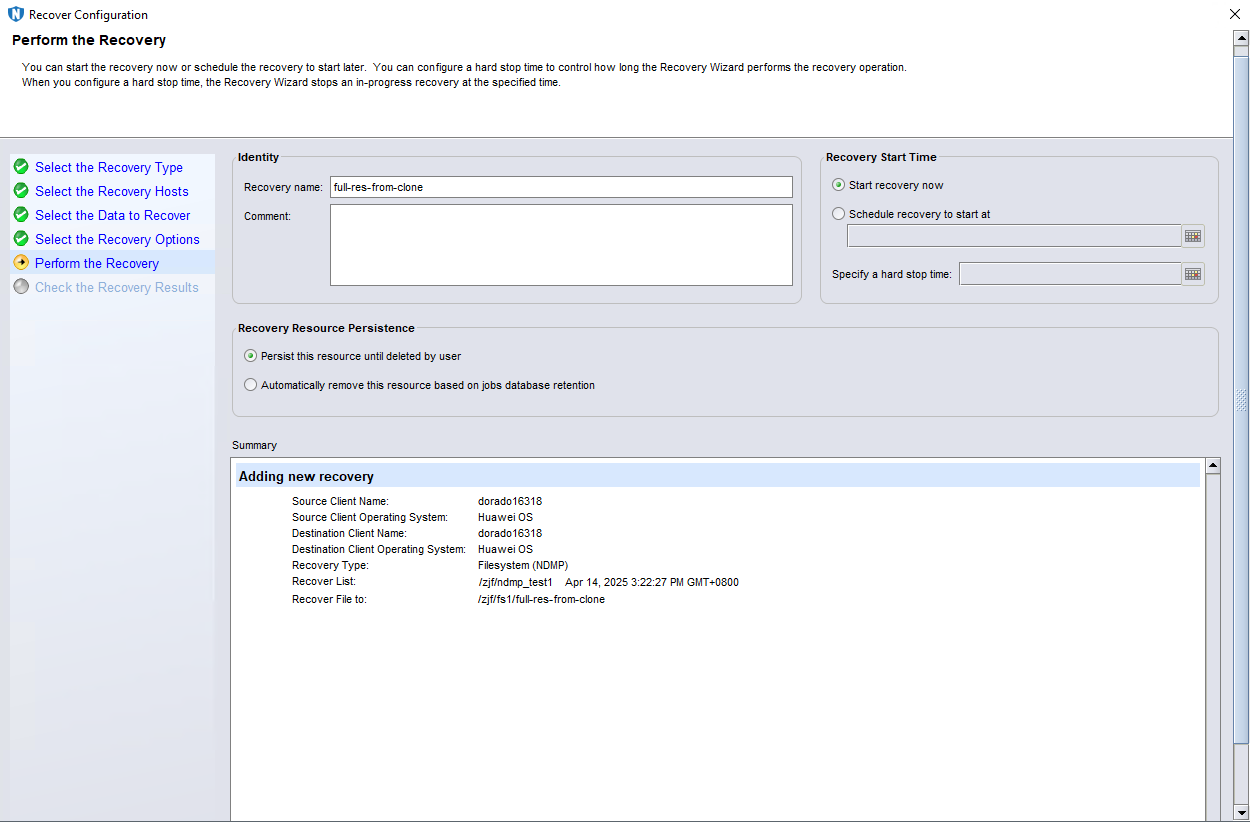Click the Recovery name input field

[x=561, y=187]
